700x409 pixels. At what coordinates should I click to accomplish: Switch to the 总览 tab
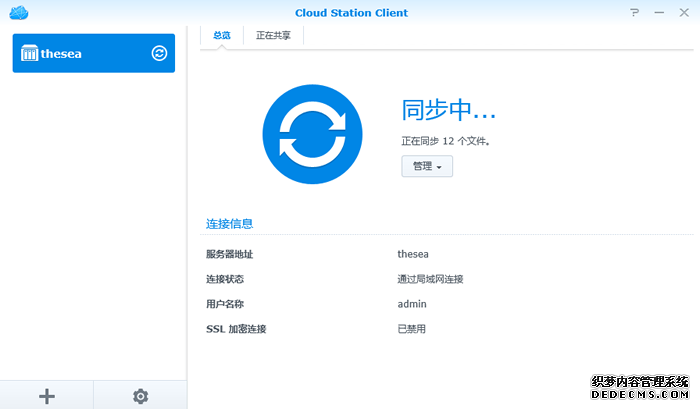point(222,35)
